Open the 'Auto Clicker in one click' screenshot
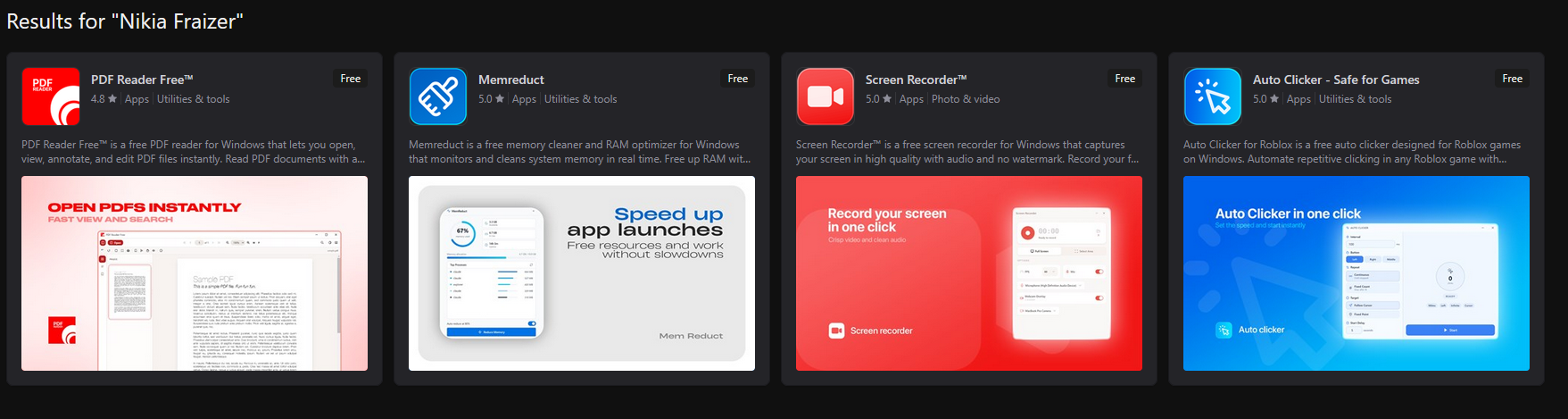 (1356, 273)
